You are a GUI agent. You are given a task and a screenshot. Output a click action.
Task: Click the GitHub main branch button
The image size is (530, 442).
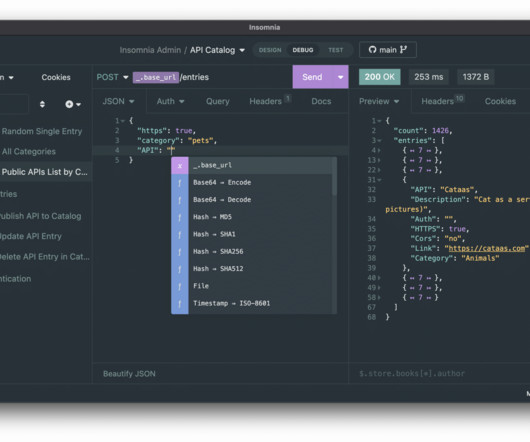(x=388, y=50)
